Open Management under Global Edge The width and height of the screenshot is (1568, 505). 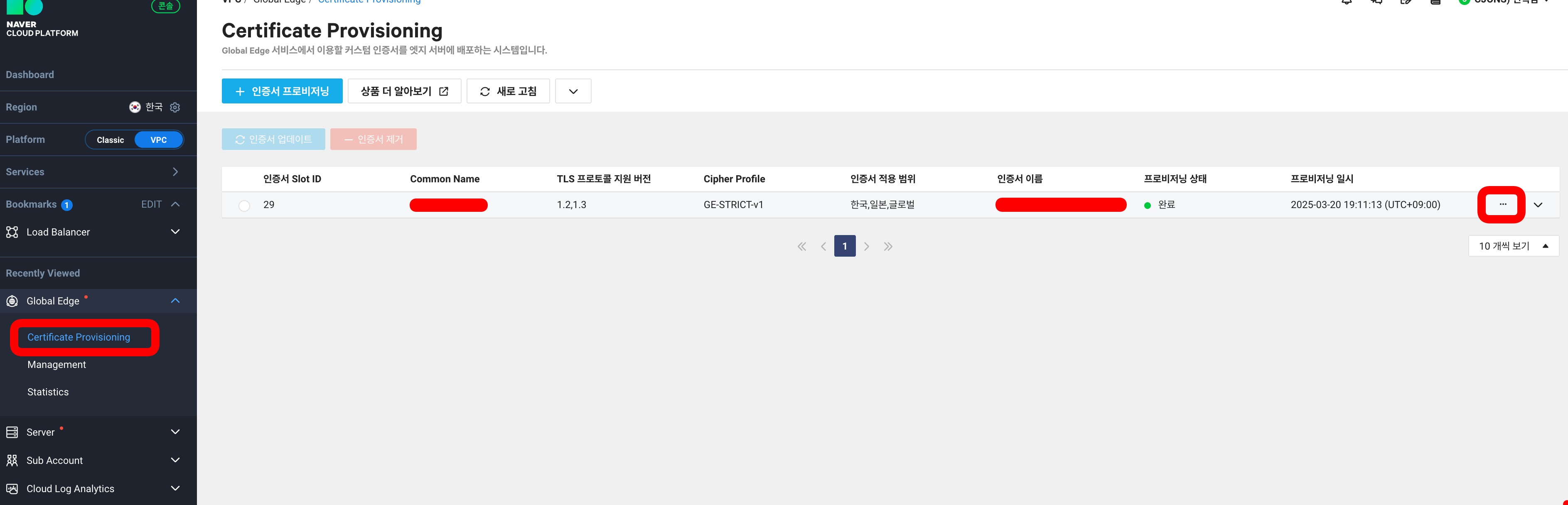click(57, 365)
